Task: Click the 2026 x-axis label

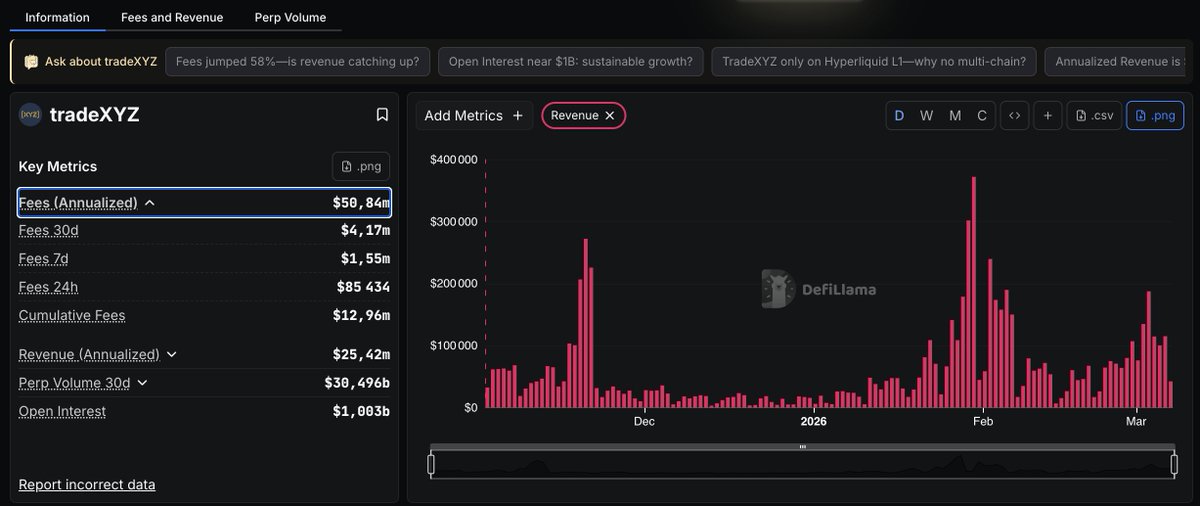Action: pos(815,421)
